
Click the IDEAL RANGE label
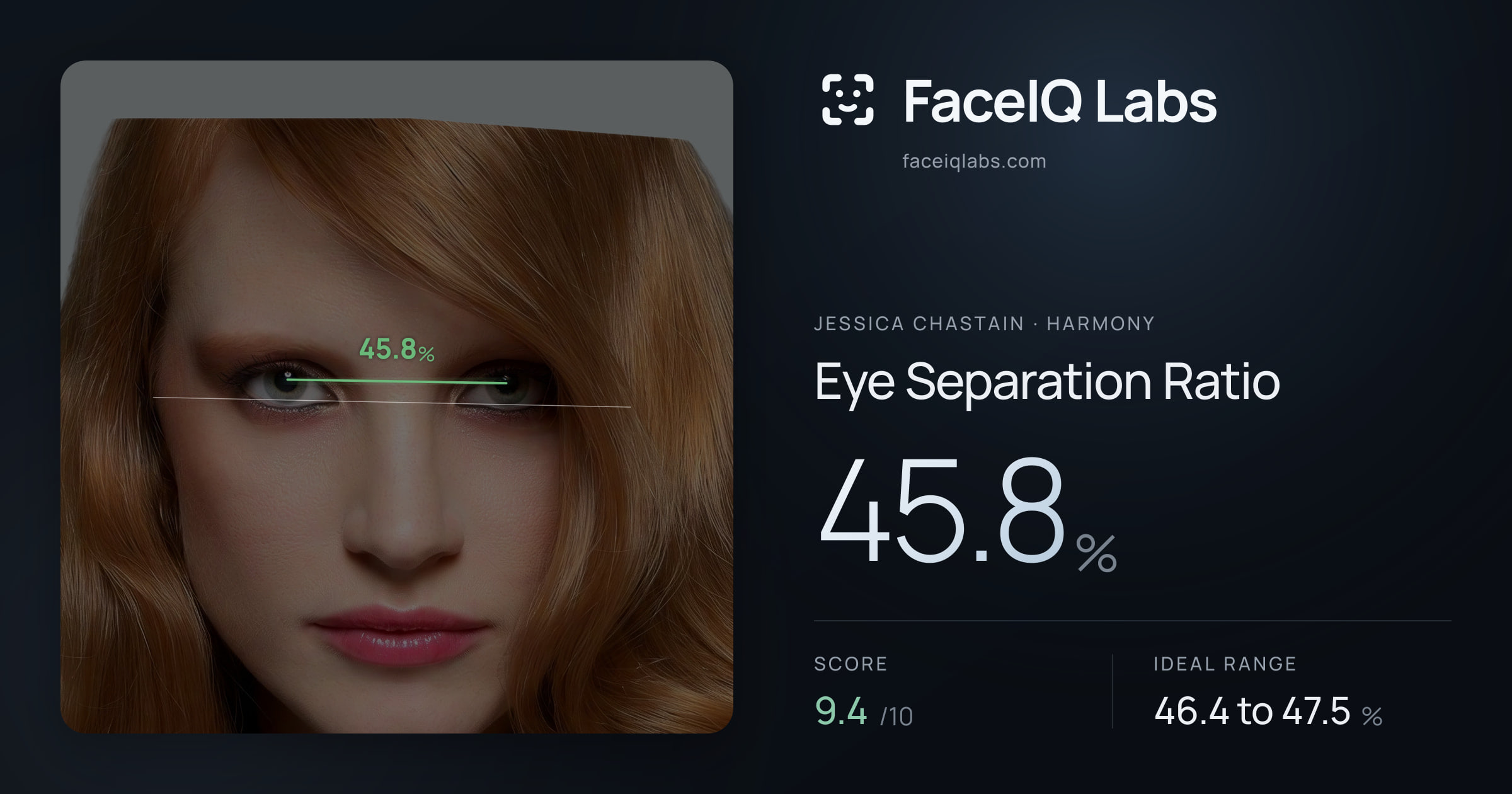pyautogui.click(x=1225, y=664)
